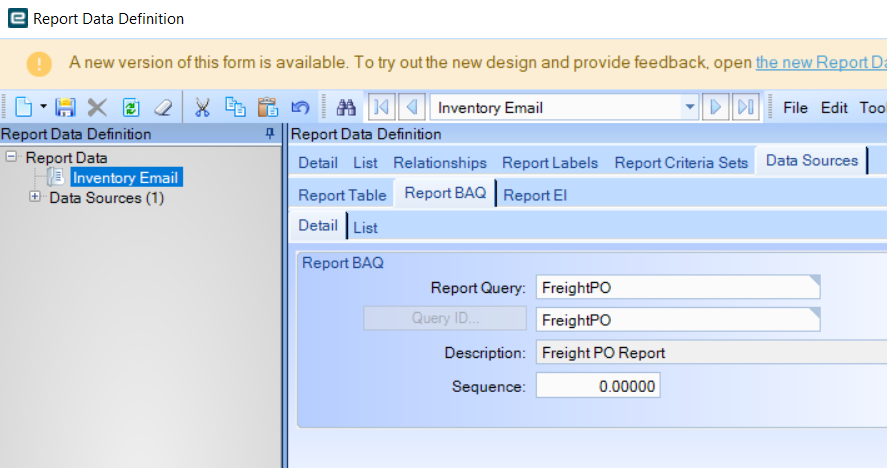This screenshot has width=887, height=468.
Task: Clear the form with the eraser icon
Action: pyautogui.click(x=163, y=107)
